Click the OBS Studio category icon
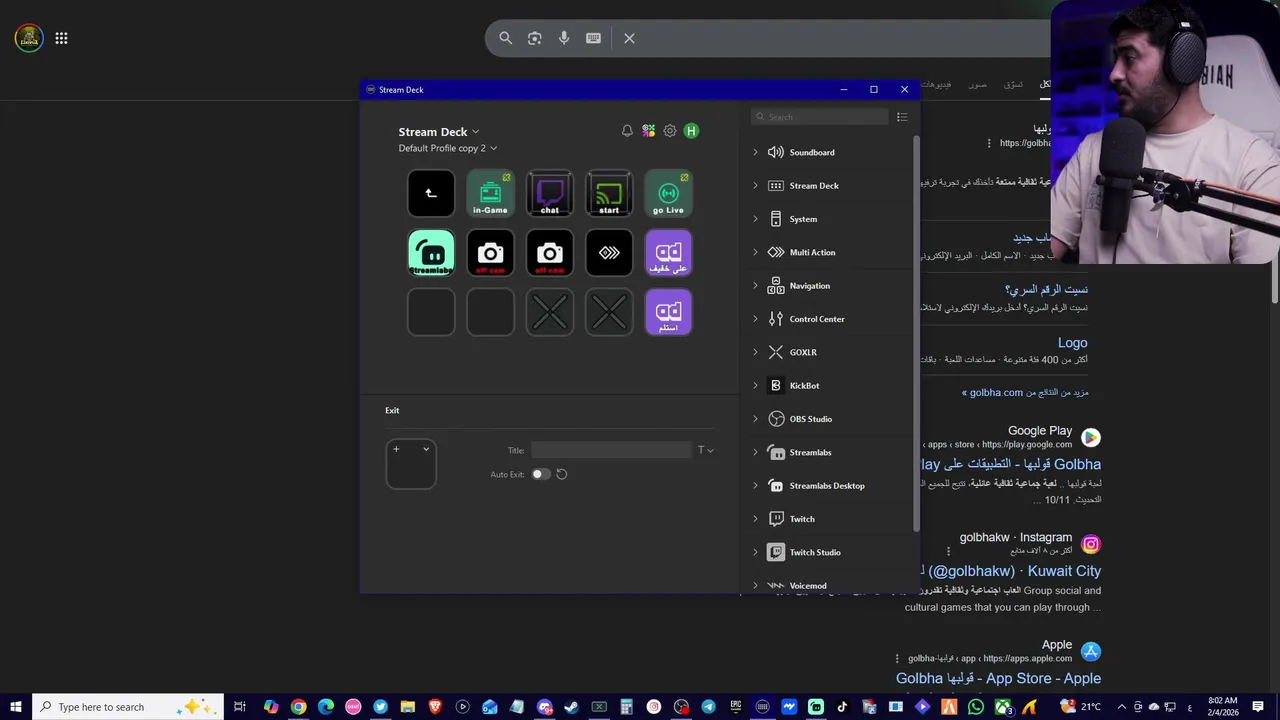Screen dimensions: 1280x720 click(775, 419)
